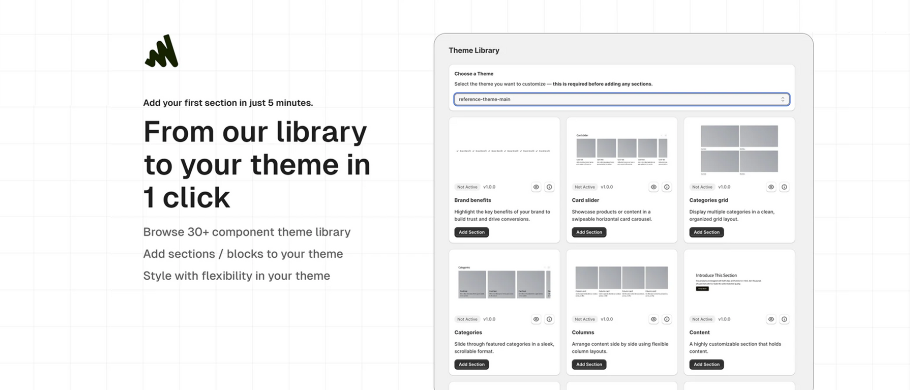Open info icon on Categories grid card
910x390 pixels.
click(784, 187)
